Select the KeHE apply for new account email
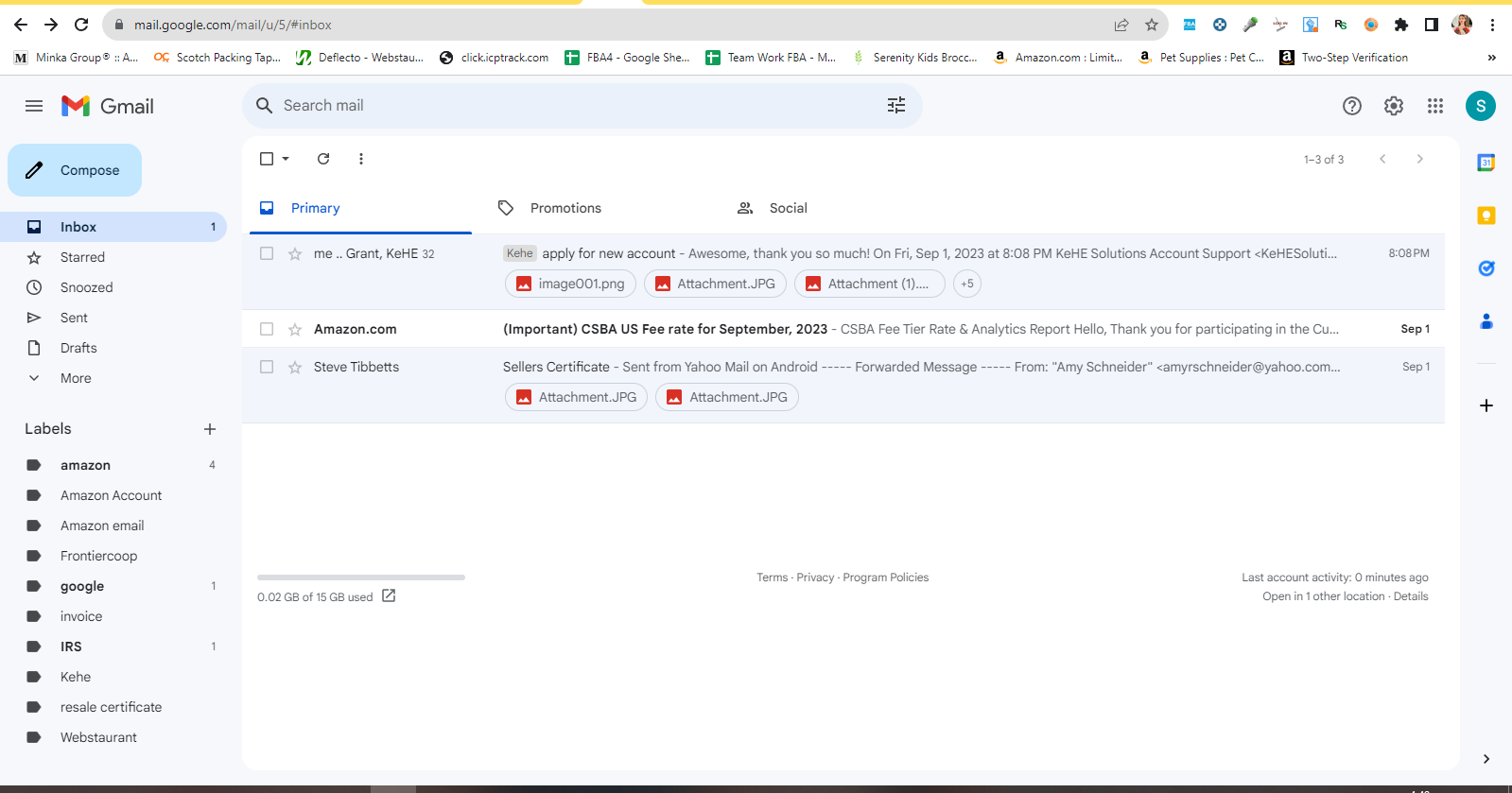 [267, 253]
